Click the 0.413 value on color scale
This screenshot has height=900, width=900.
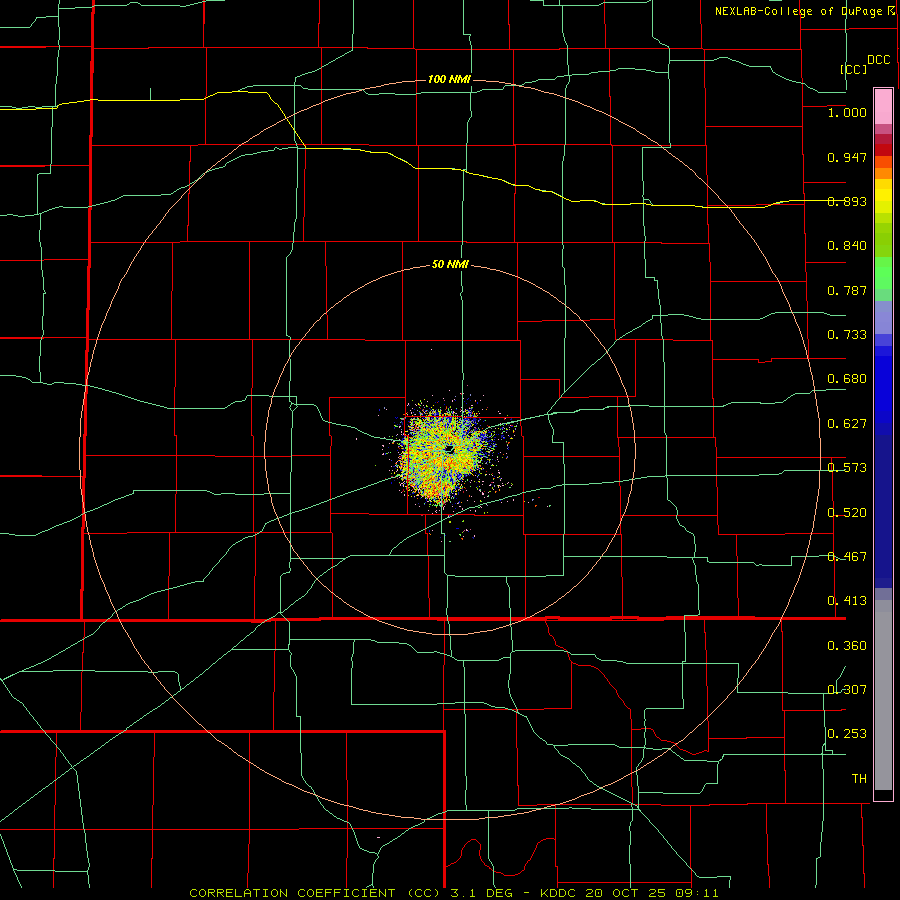tap(847, 601)
